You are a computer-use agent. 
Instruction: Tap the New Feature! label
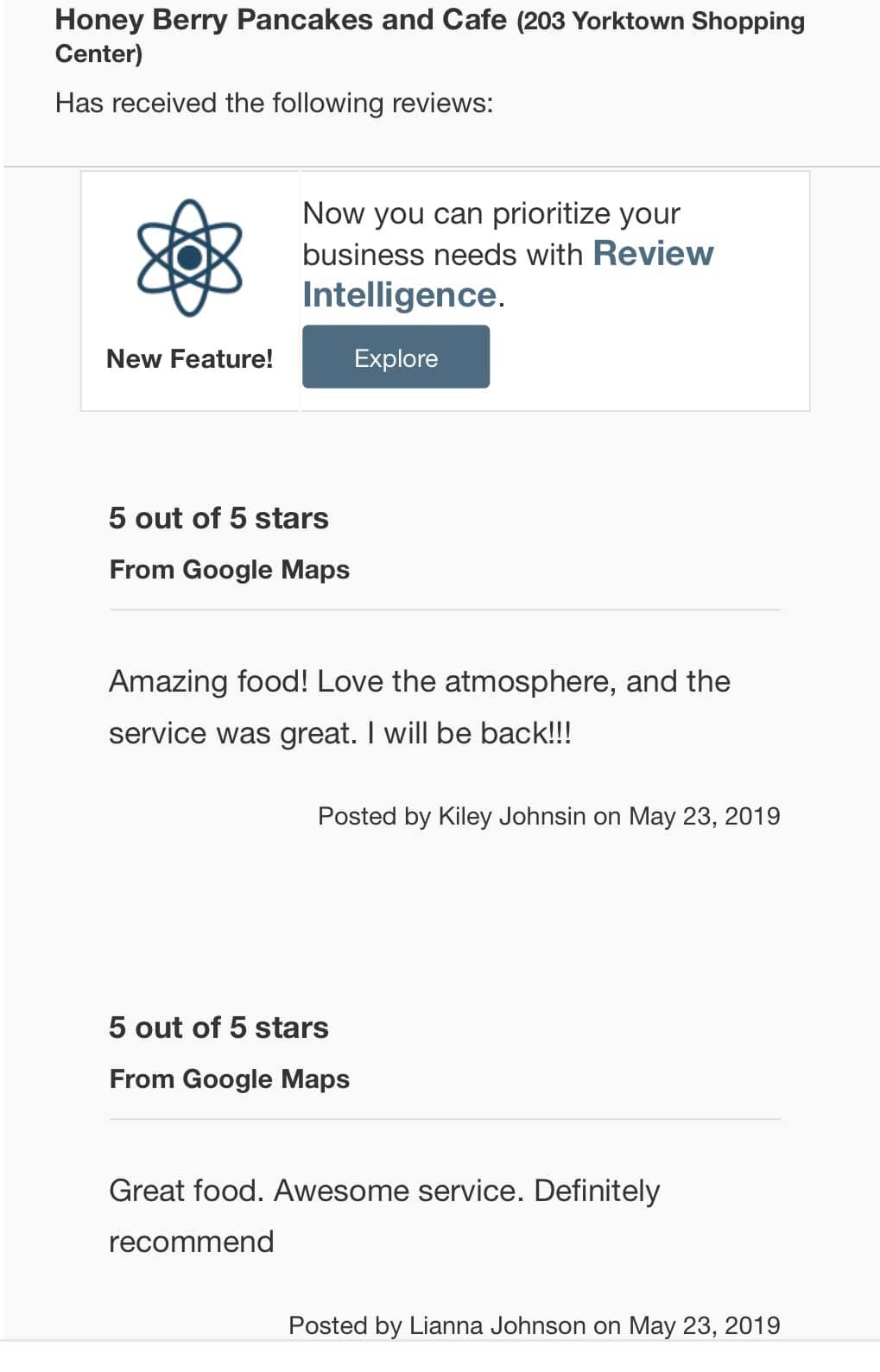[189, 358]
